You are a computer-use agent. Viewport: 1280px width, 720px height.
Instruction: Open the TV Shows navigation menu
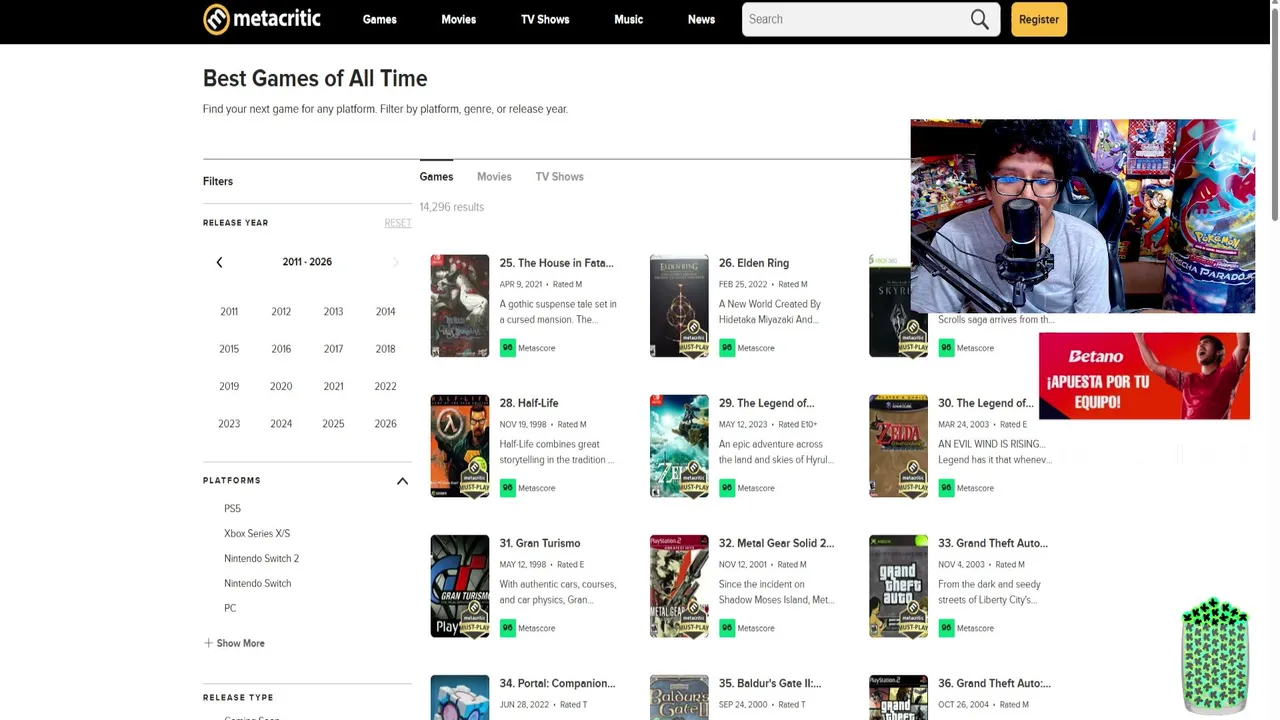pyautogui.click(x=545, y=19)
